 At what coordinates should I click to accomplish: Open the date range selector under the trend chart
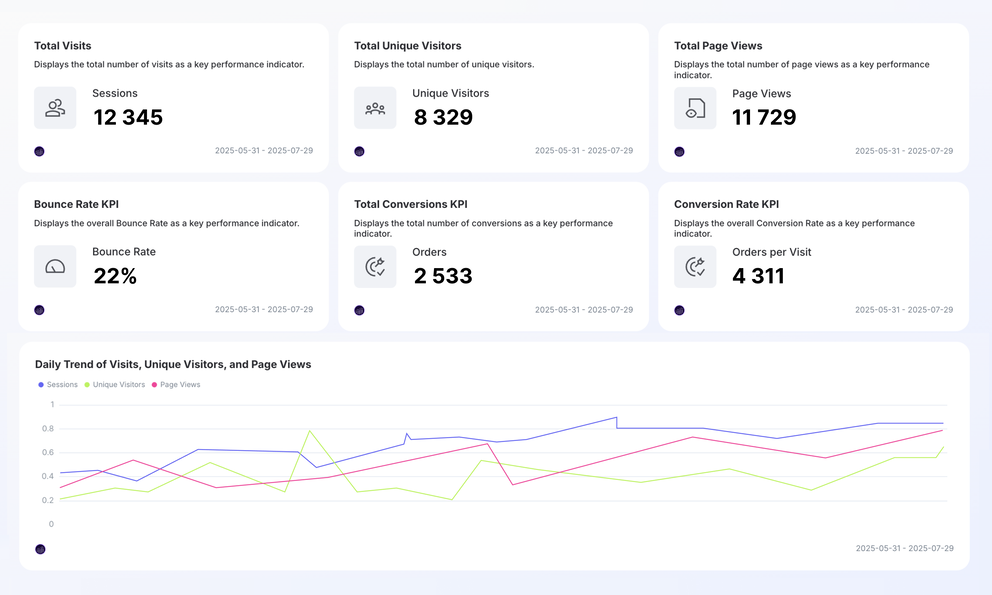coord(903,548)
